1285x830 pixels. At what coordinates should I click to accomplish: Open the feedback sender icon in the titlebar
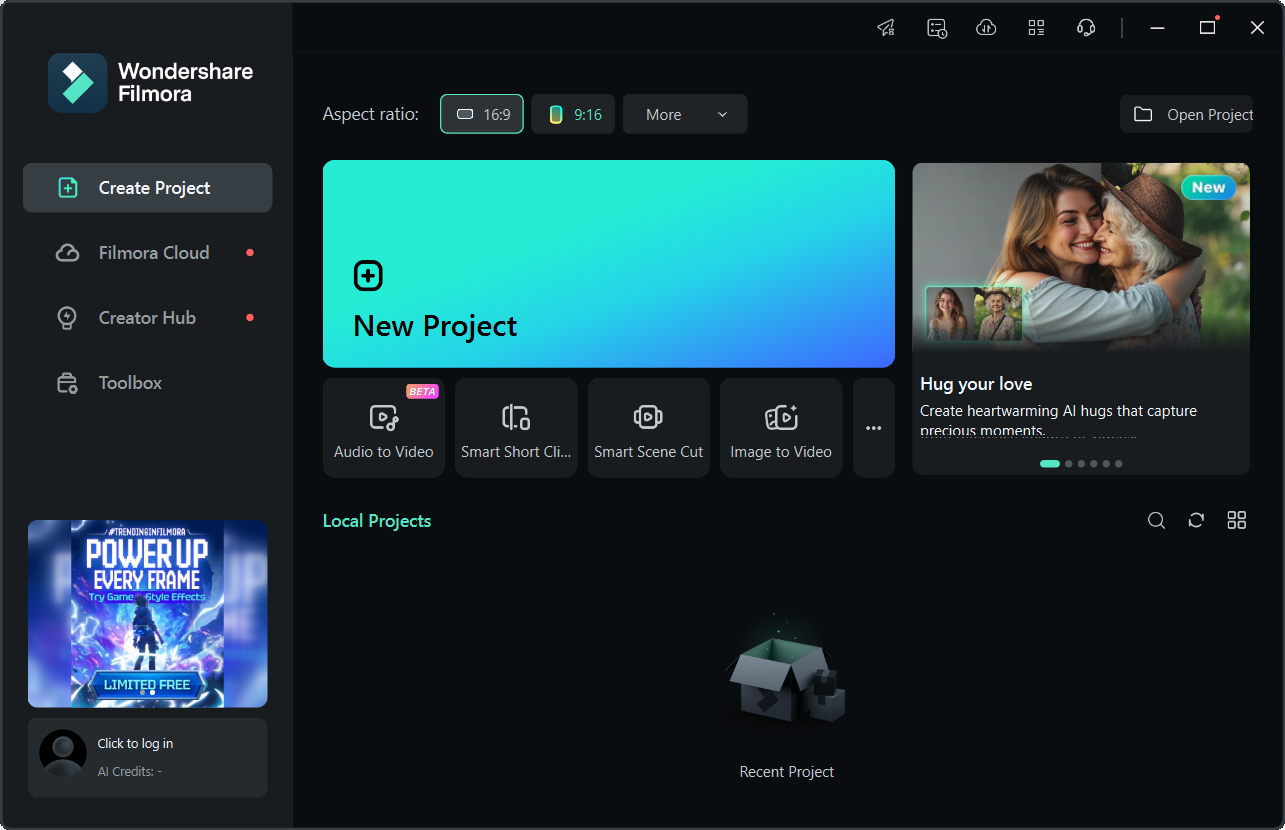coord(885,27)
